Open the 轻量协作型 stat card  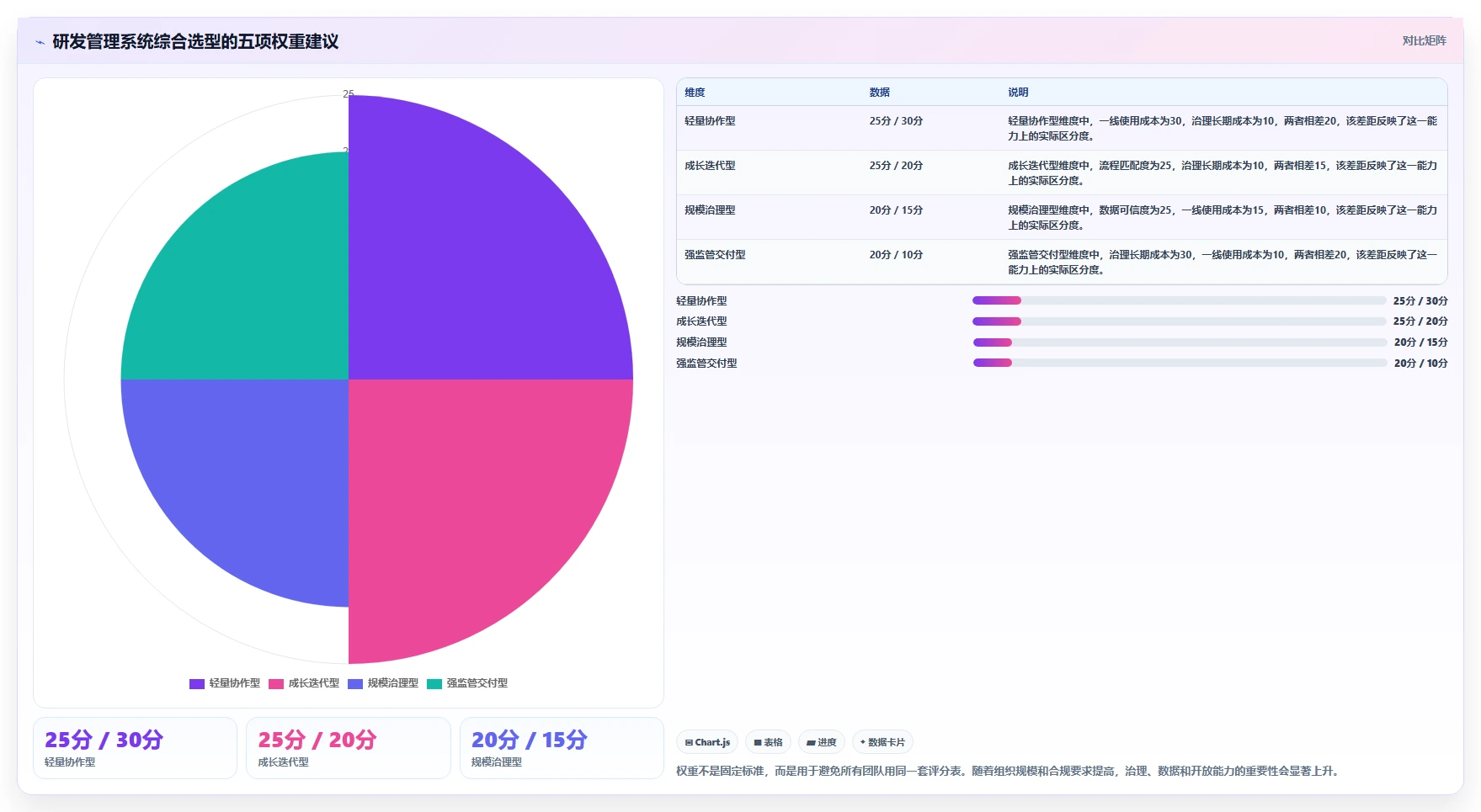coord(135,748)
